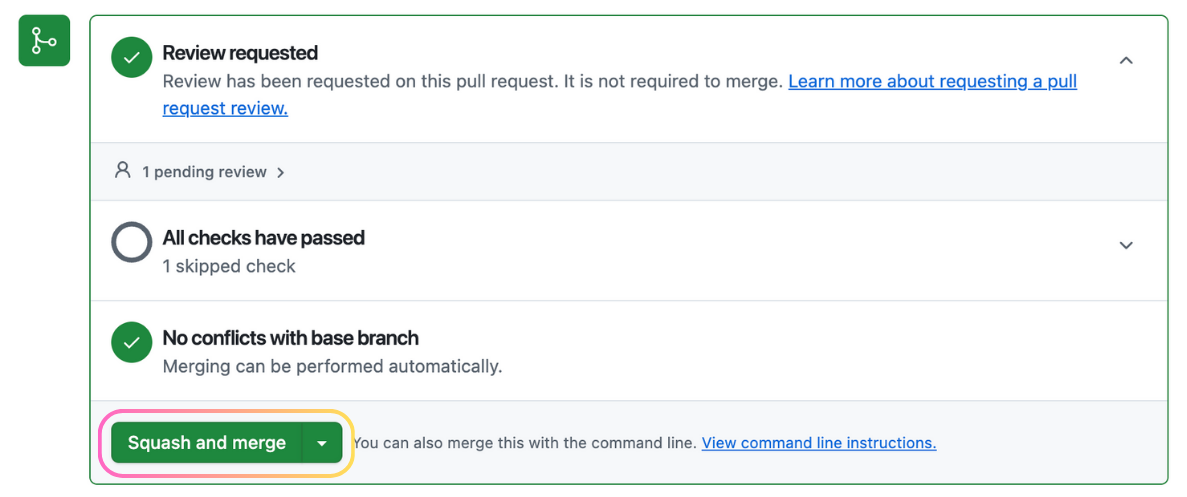Open the Learn more about requesting review link
Screen dimensions: 1187x497
coord(932,82)
